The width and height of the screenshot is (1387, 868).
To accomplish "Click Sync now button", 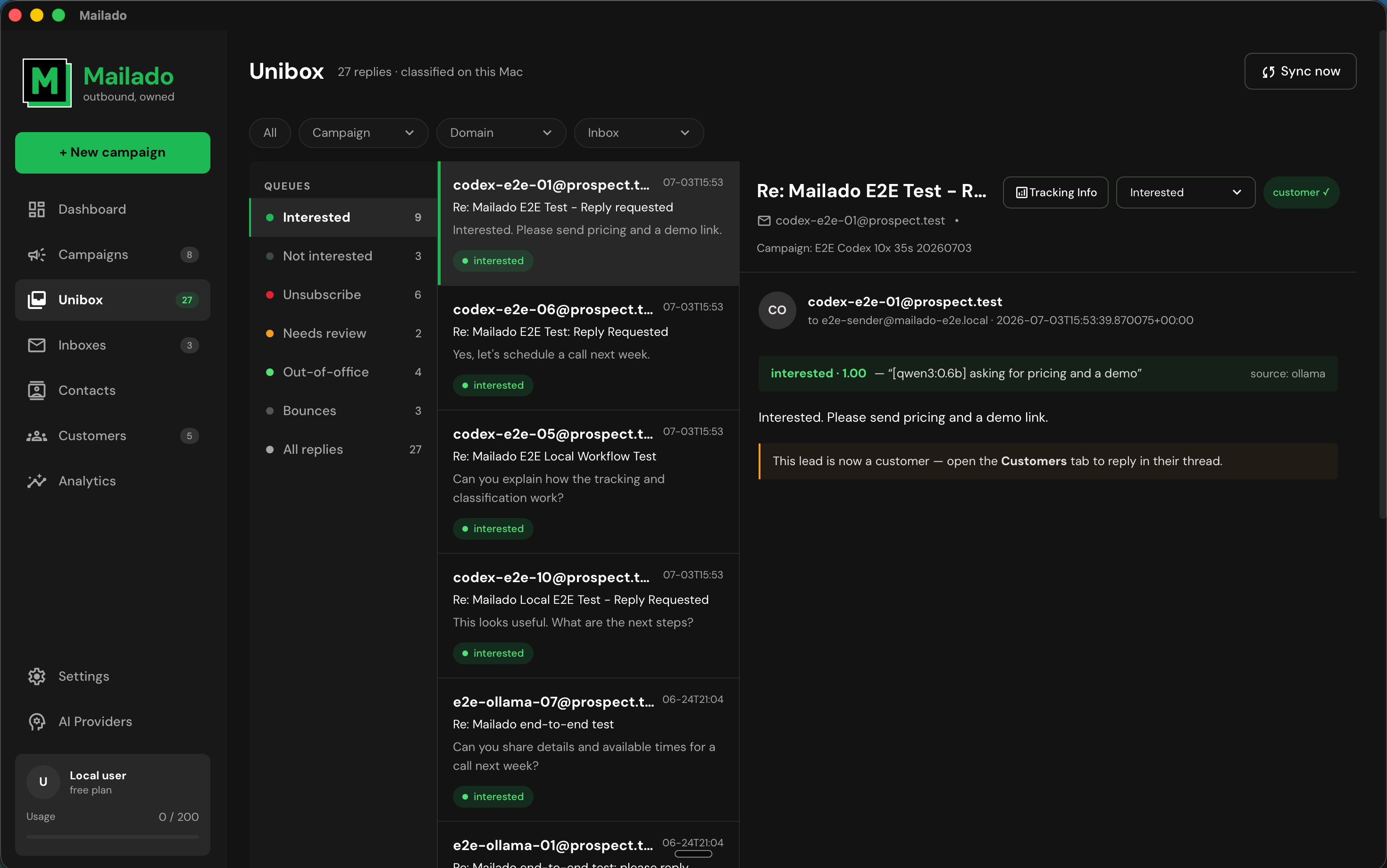I will (1300, 72).
